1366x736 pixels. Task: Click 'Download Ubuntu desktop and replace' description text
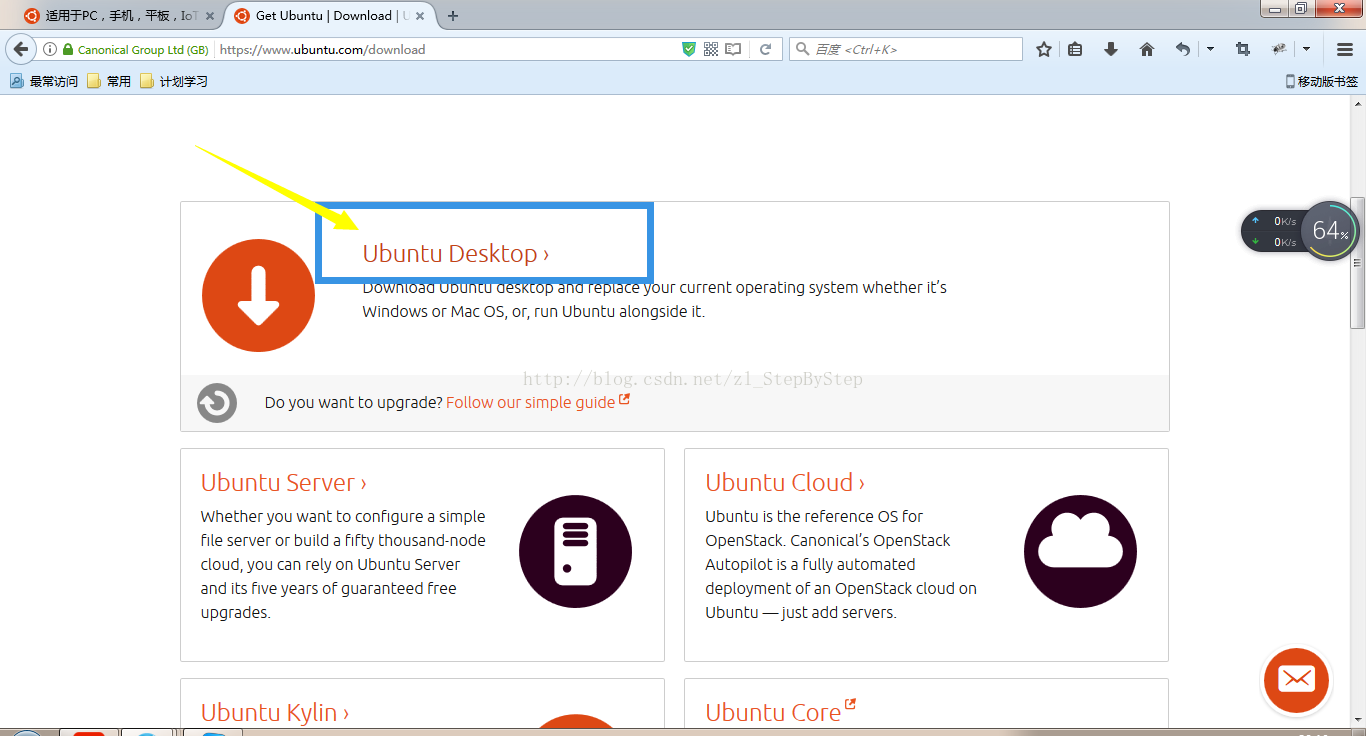point(654,299)
